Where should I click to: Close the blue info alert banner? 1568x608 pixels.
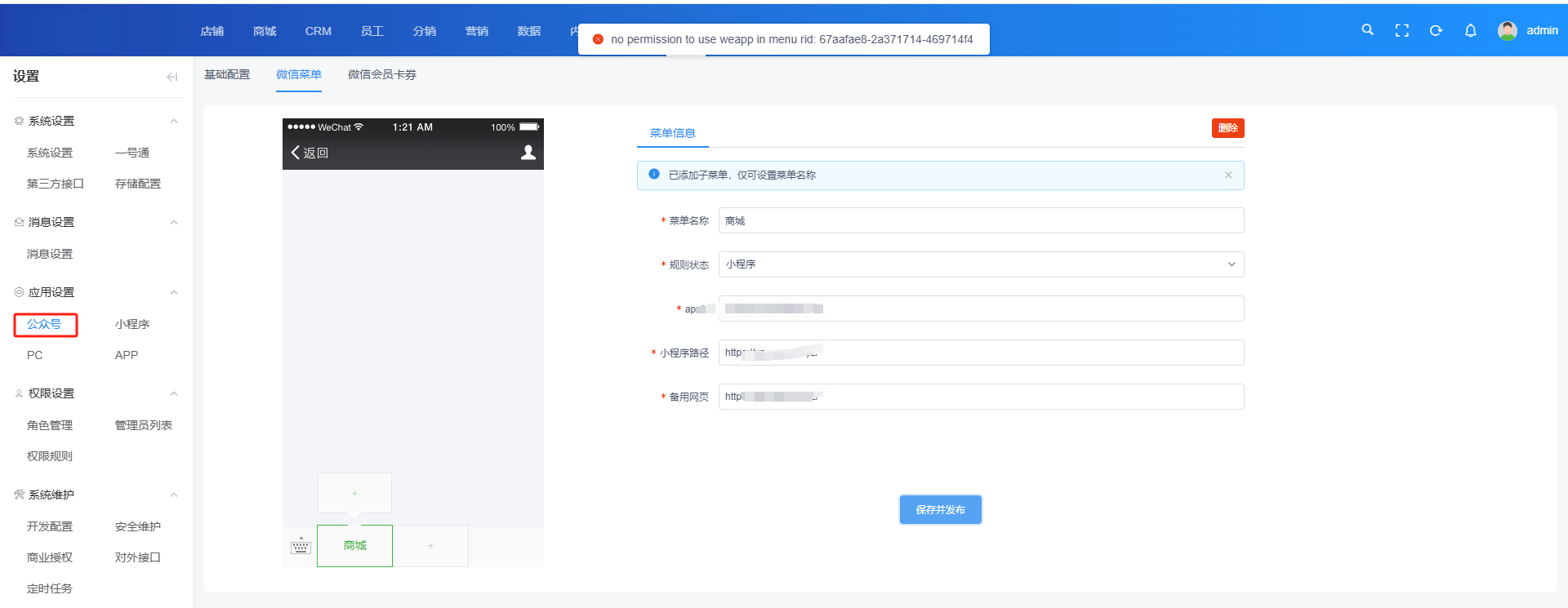click(1228, 175)
